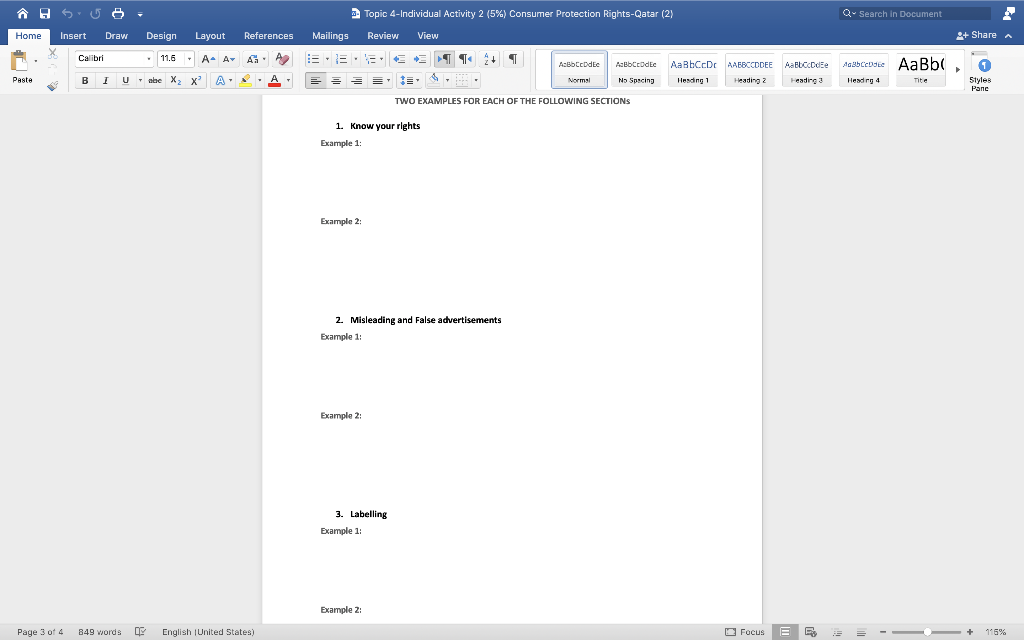The image size is (1024, 640).
Task: Apply subscript formatting
Action: (176, 80)
